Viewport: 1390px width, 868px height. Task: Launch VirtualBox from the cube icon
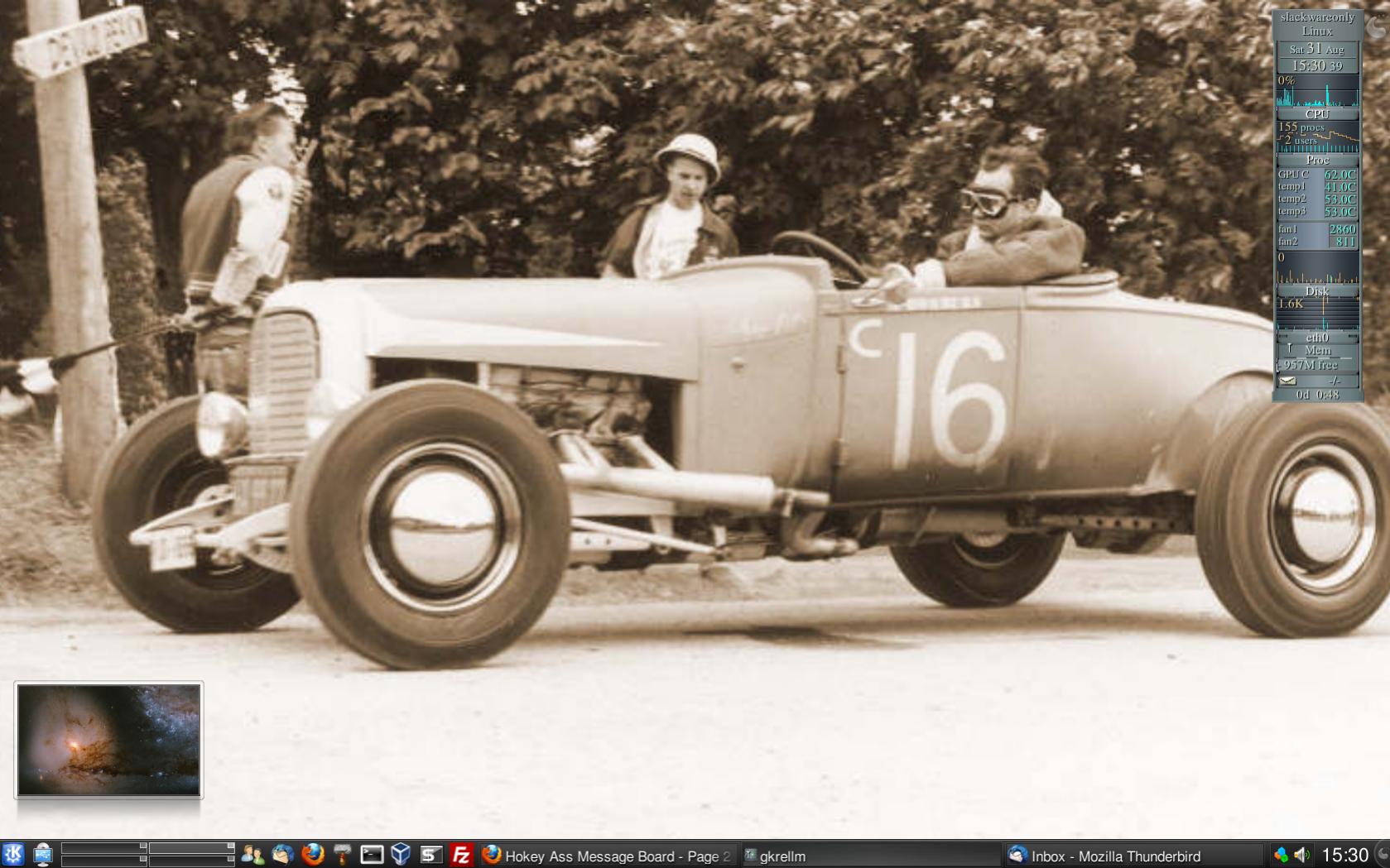click(x=401, y=854)
